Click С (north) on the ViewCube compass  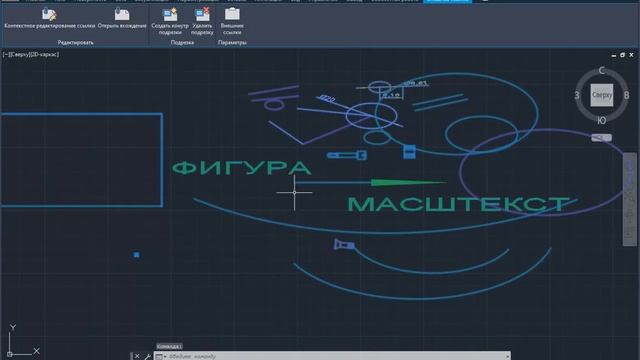[x=602, y=71]
